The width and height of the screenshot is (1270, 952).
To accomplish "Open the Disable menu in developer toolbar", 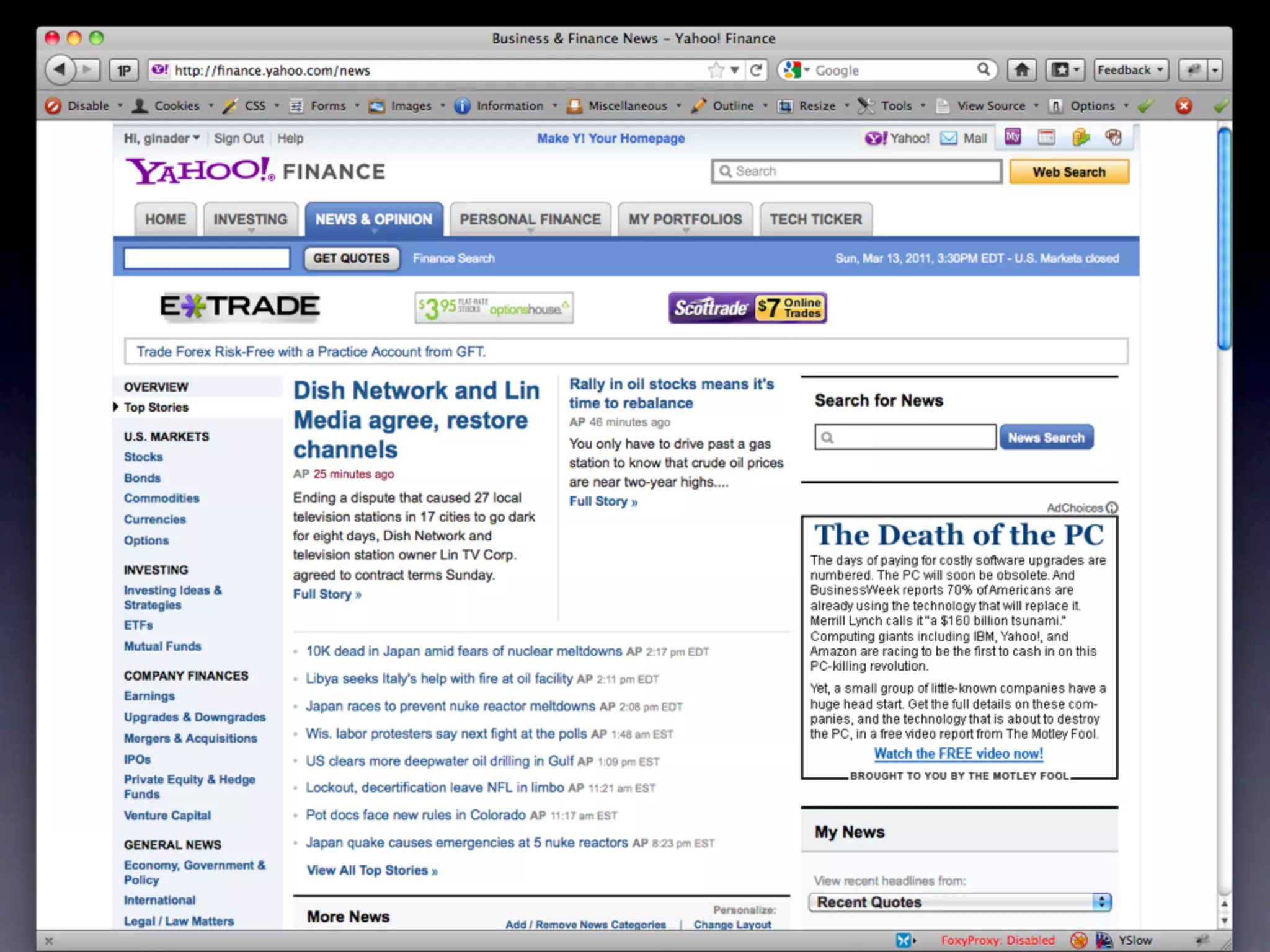I will click(88, 106).
